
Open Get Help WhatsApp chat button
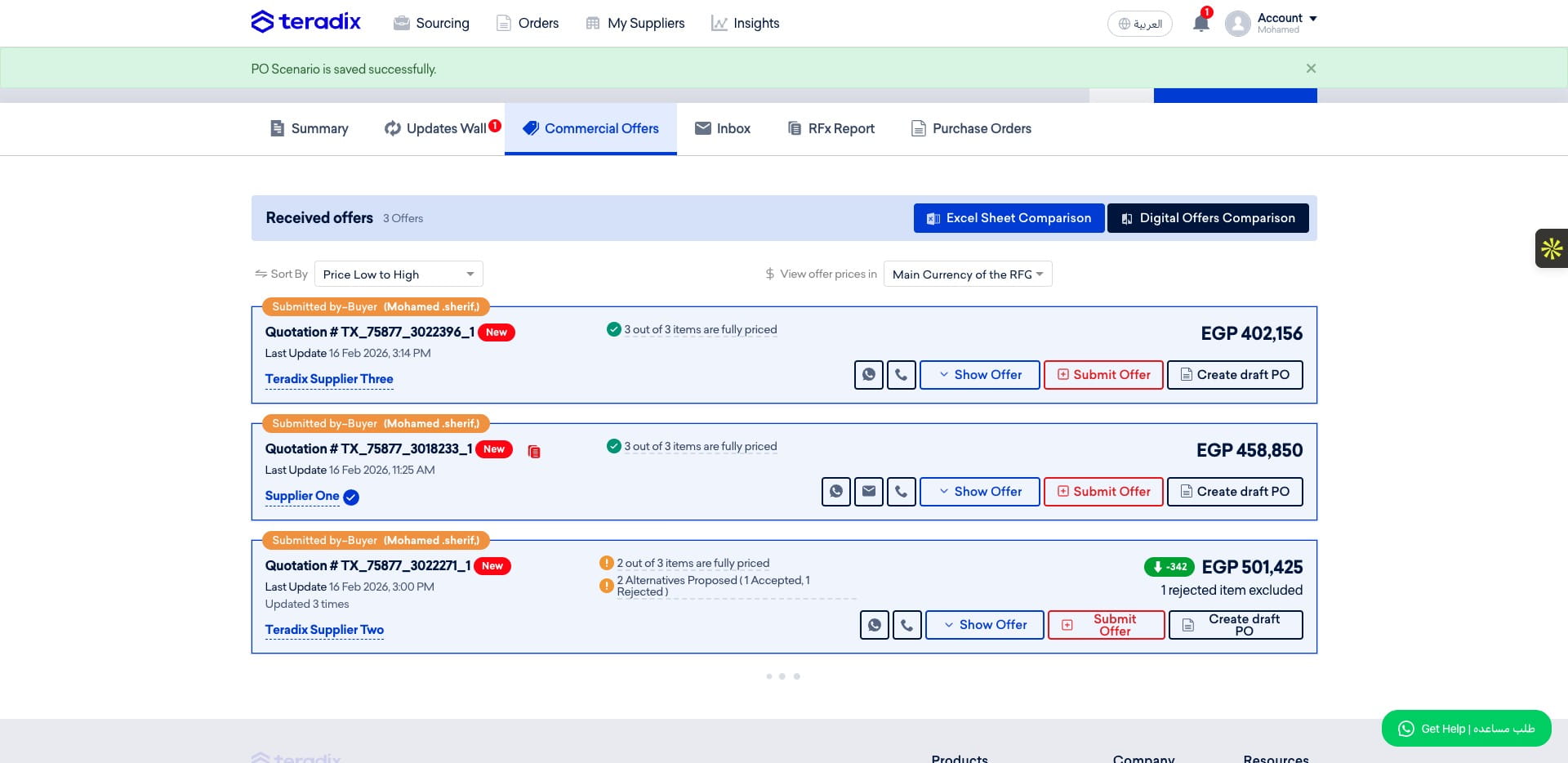point(1467,728)
